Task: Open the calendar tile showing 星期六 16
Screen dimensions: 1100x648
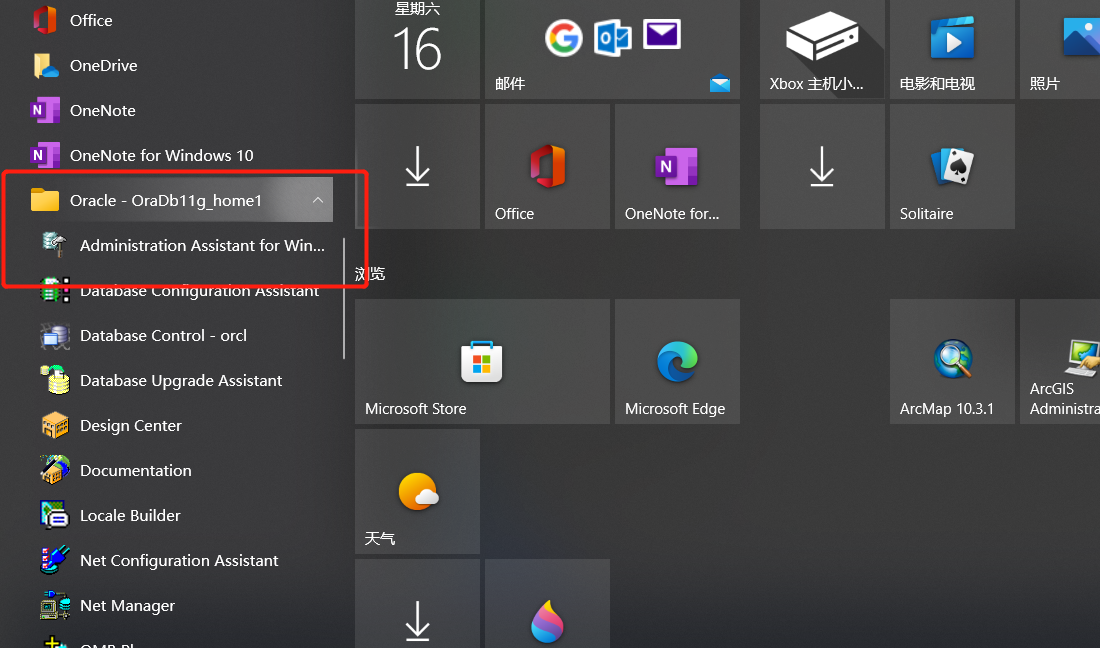Action: point(417,49)
